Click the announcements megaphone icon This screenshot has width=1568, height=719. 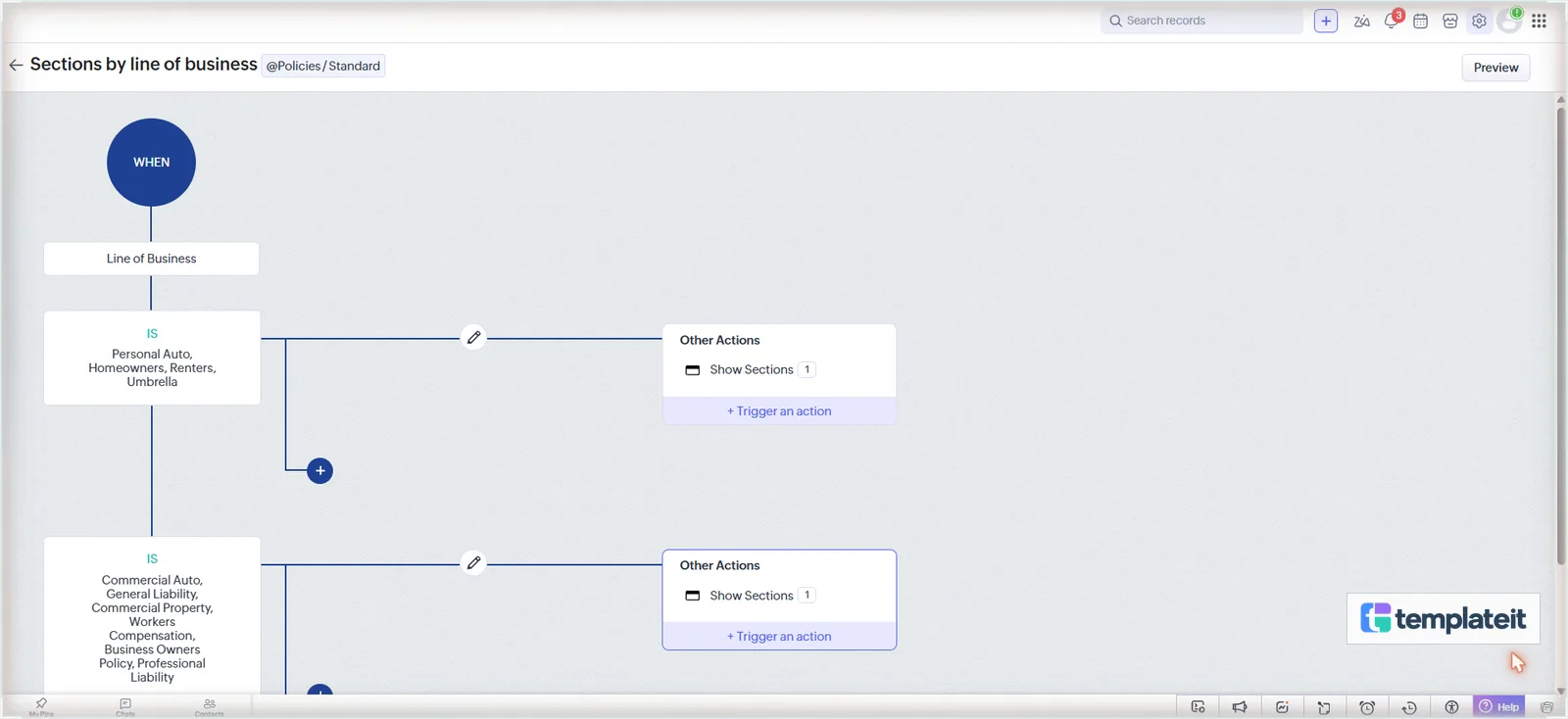(1240, 707)
